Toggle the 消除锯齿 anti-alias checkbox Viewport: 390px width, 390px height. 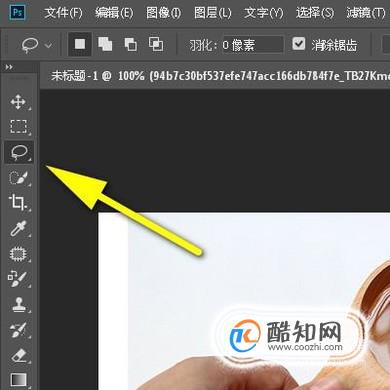[x=298, y=44]
